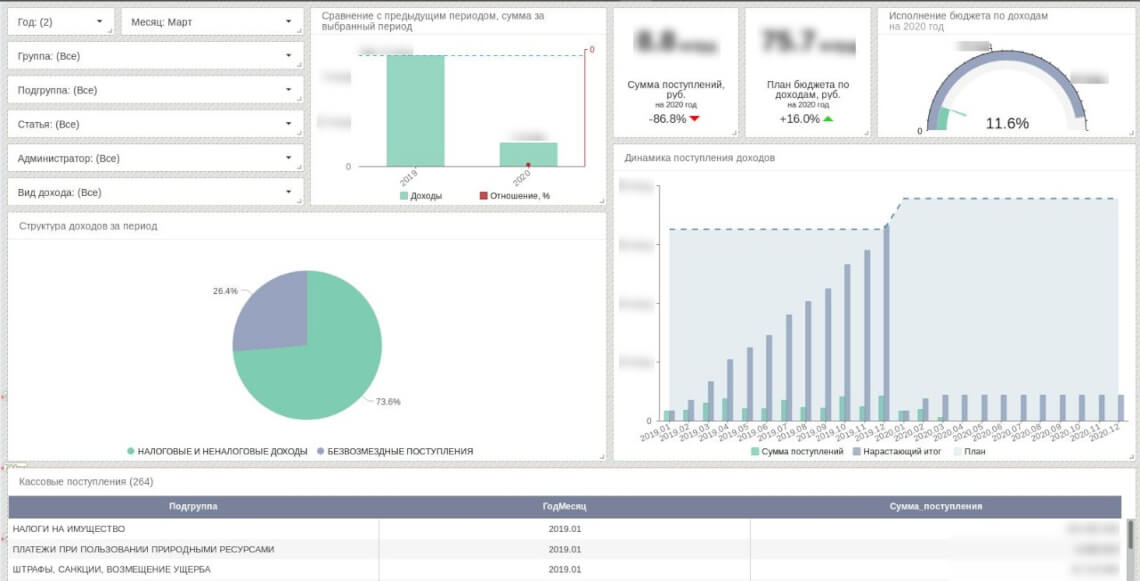Click the -86.8% change value
This screenshot has width=1140, height=581.
pos(667,119)
